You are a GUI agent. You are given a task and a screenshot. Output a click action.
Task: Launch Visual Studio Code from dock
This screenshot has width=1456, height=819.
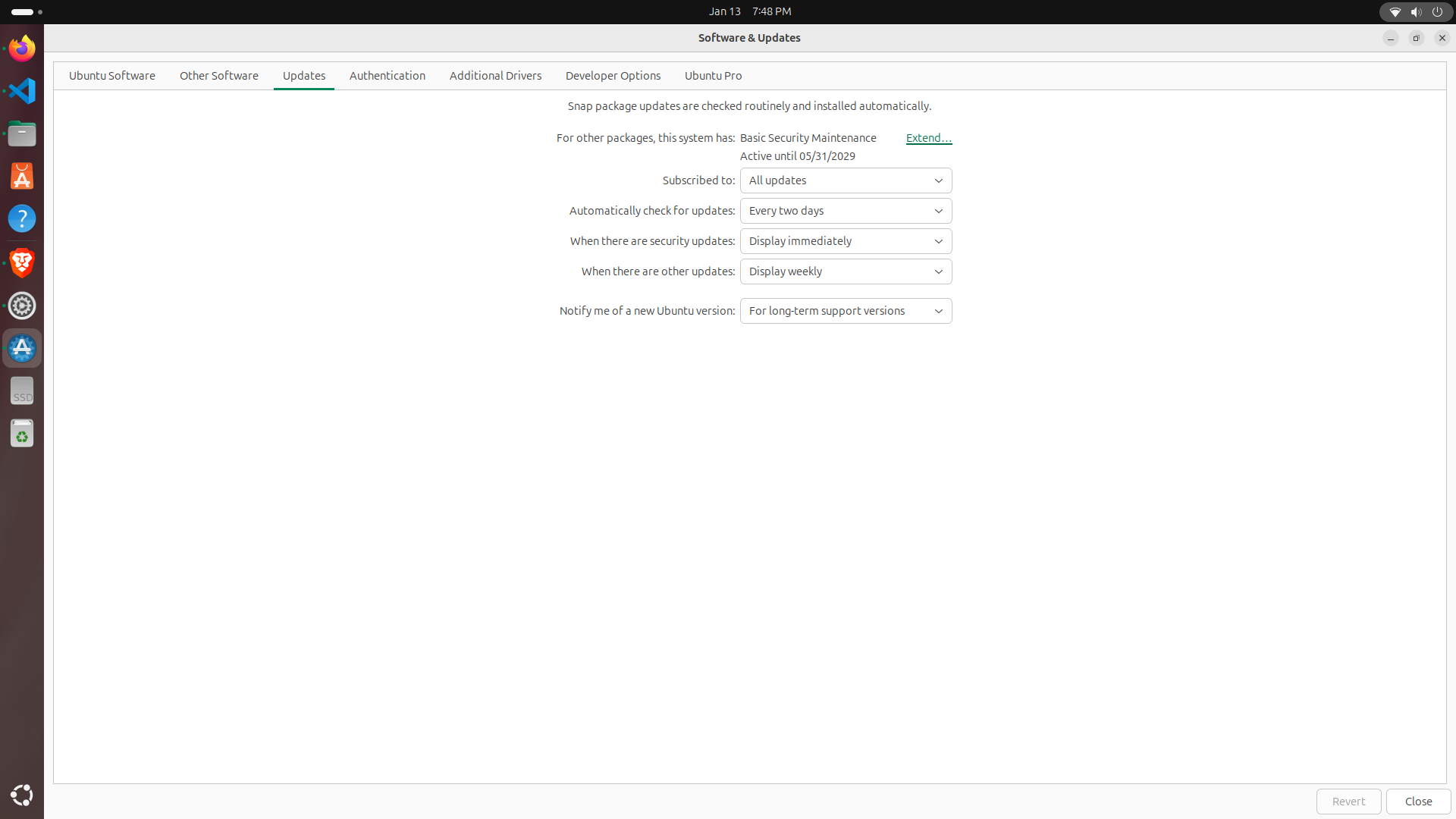pyautogui.click(x=22, y=91)
